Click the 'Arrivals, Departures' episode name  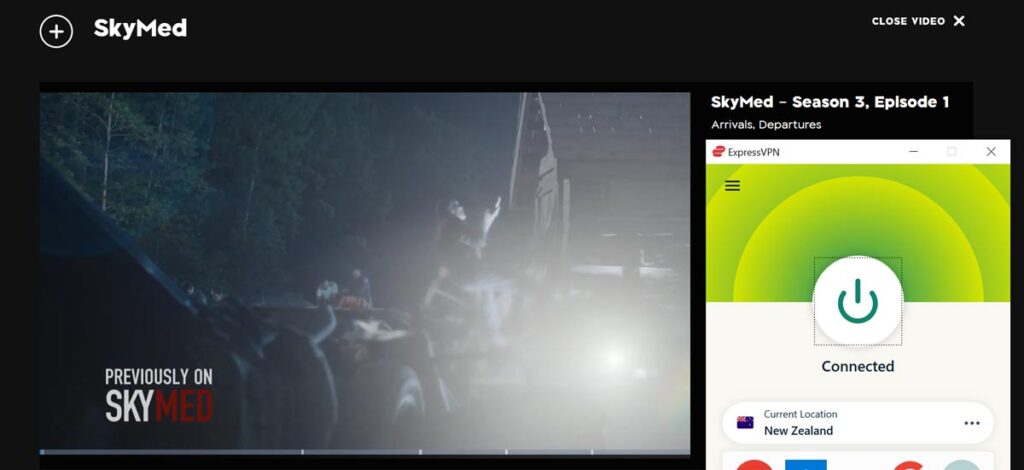[766, 125]
